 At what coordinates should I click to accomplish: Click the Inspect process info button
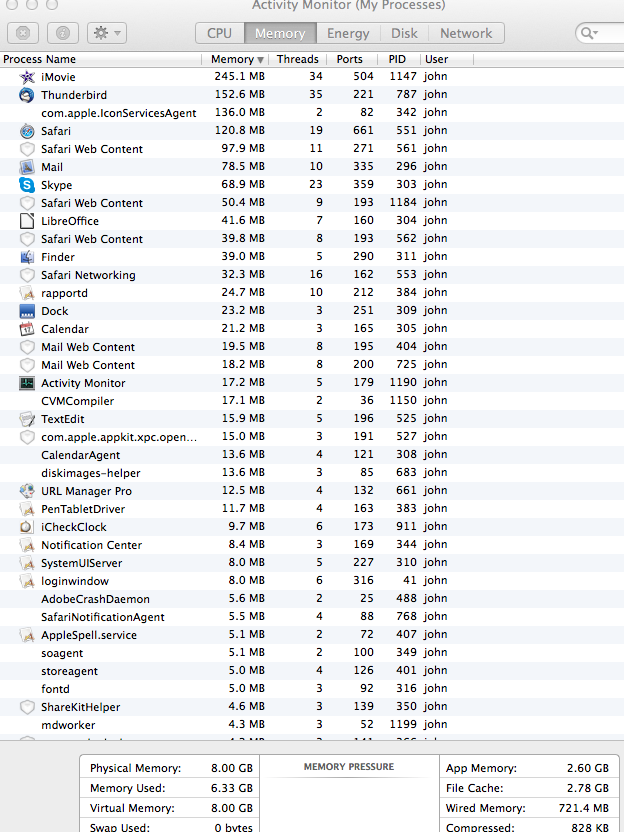63,33
